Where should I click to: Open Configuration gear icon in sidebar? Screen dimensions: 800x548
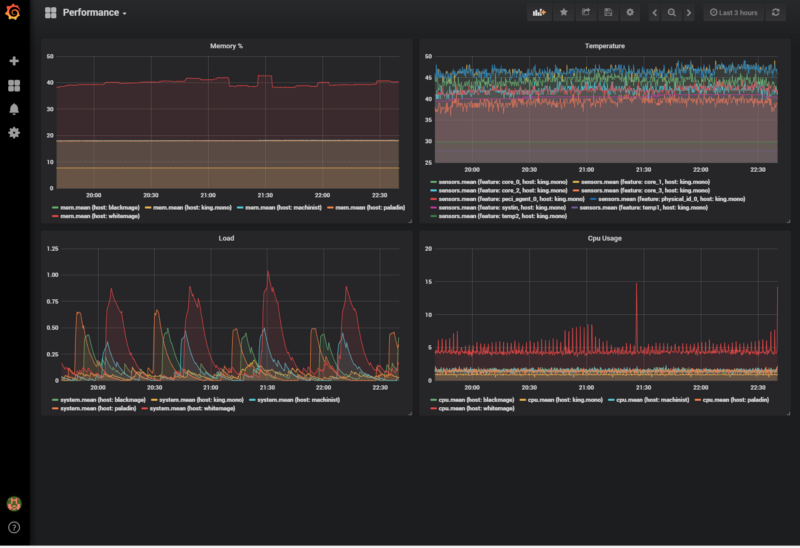[x=14, y=133]
